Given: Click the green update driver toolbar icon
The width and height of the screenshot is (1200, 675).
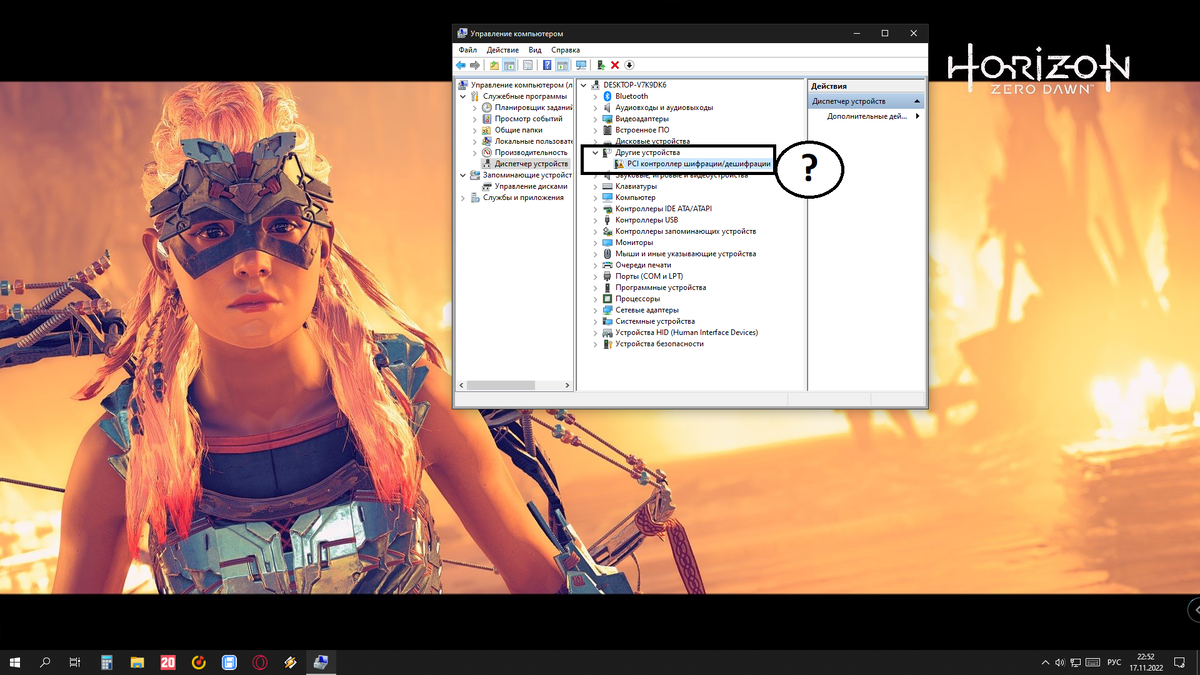Looking at the screenshot, I should [x=601, y=65].
